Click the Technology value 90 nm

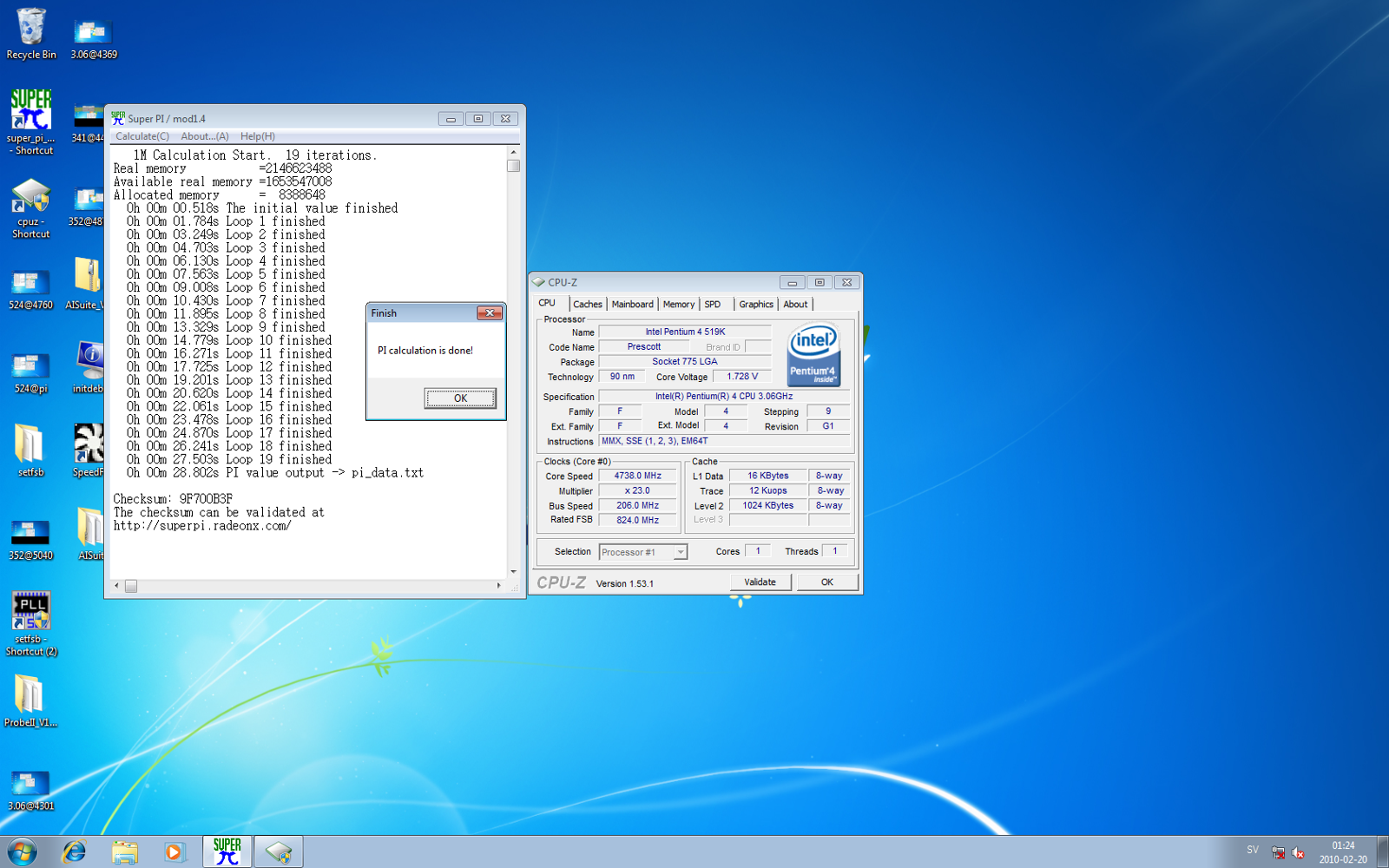622,377
